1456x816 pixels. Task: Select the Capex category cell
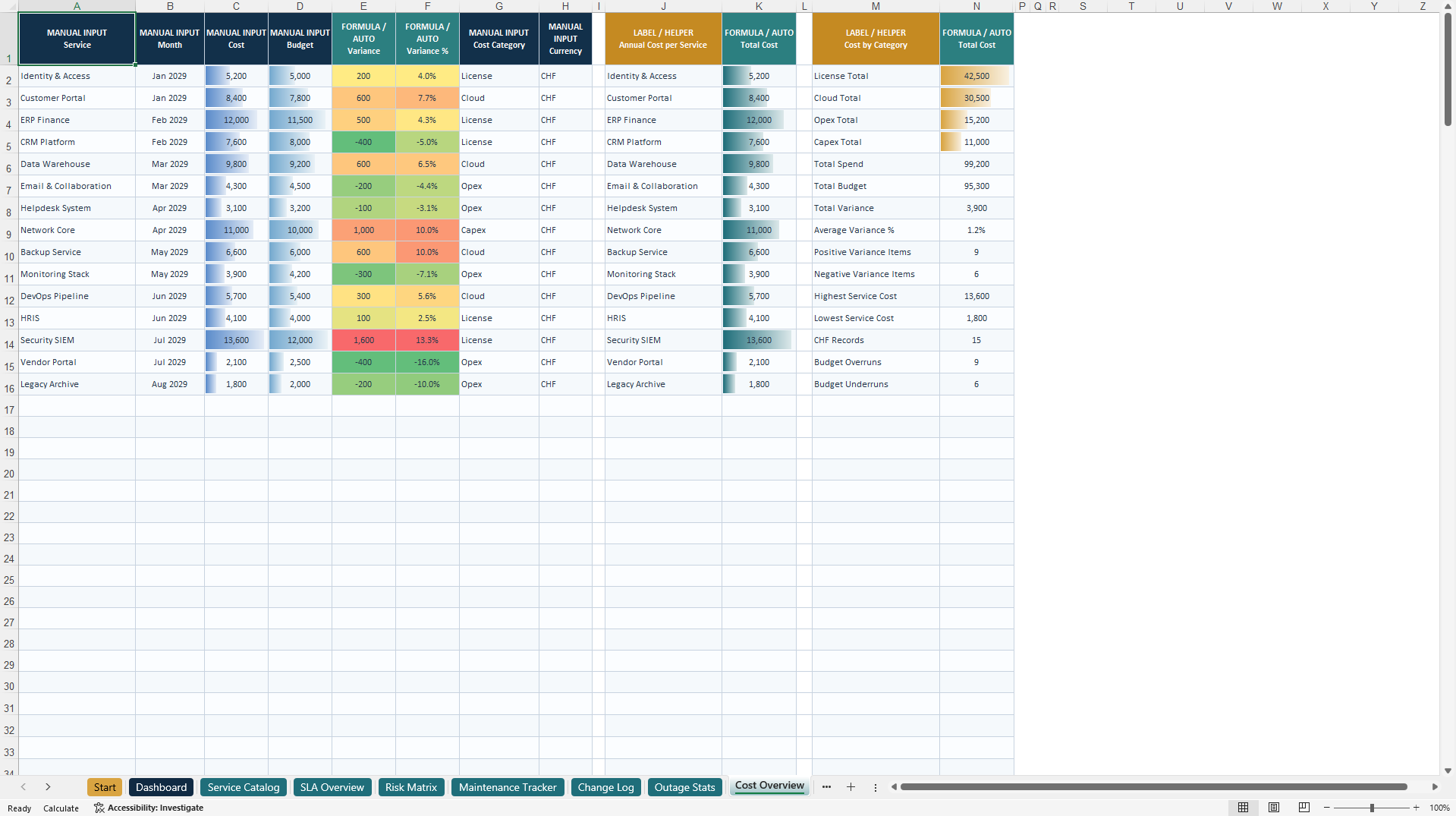[499, 230]
